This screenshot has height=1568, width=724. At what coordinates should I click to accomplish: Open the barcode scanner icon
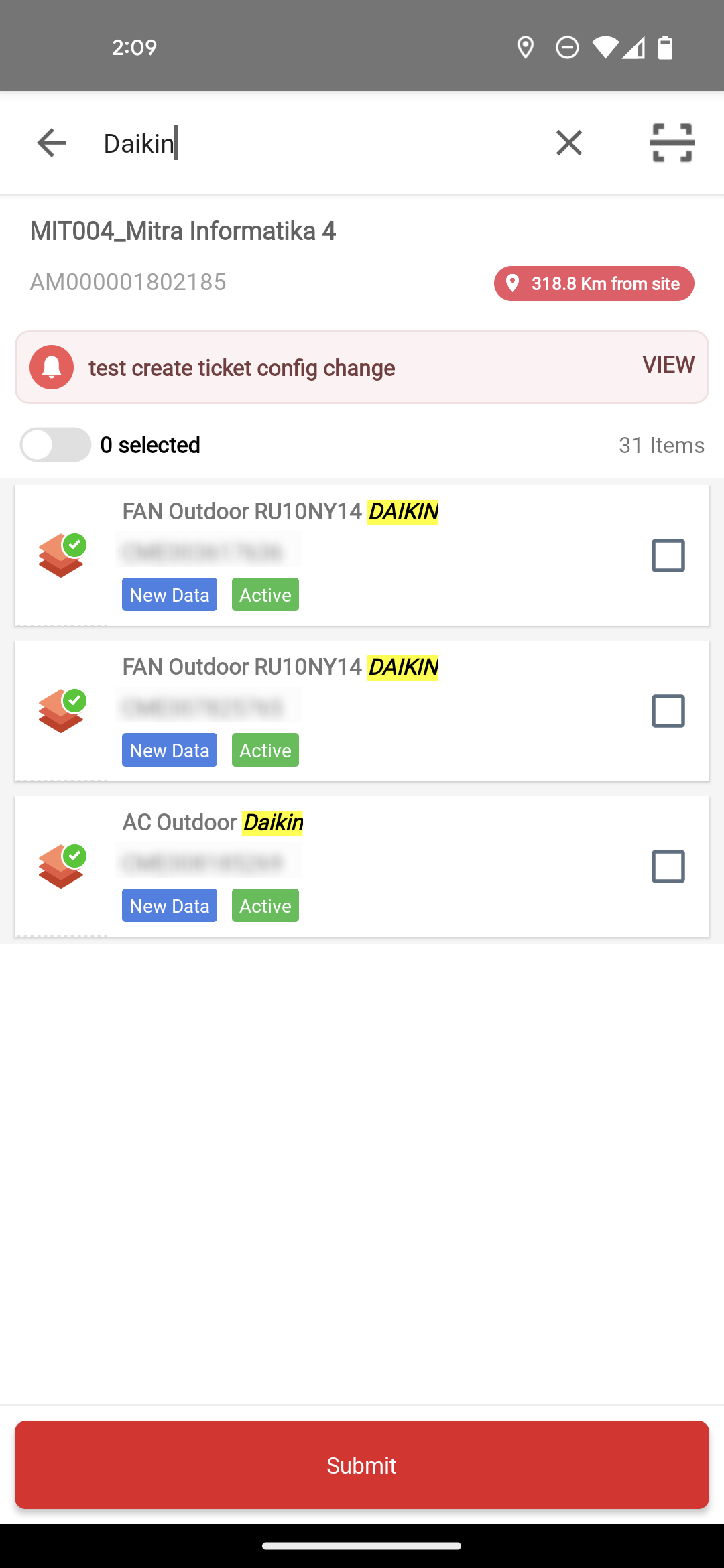(672, 143)
